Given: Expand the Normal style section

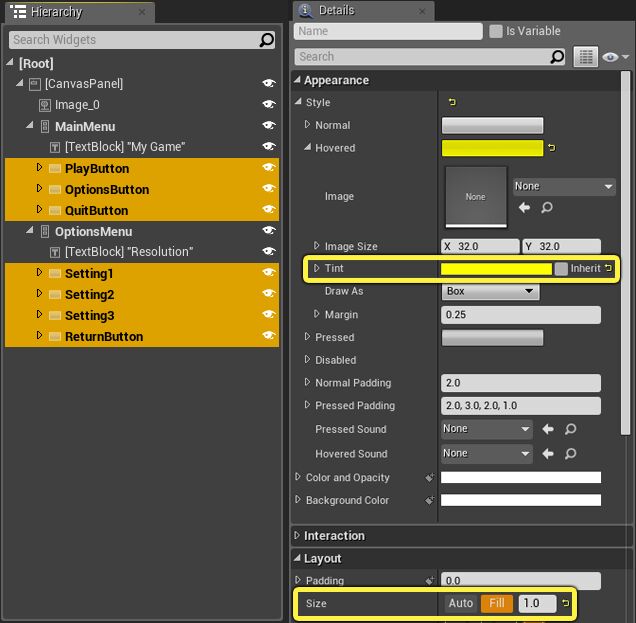Looking at the screenshot, I should 307,125.
